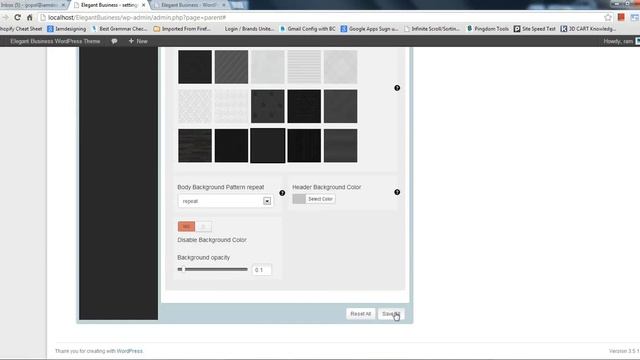Viewport: 640px width, 360px height.
Task: Click the red extension icon in browser toolbar
Action: pyautogui.click(x=621, y=18)
